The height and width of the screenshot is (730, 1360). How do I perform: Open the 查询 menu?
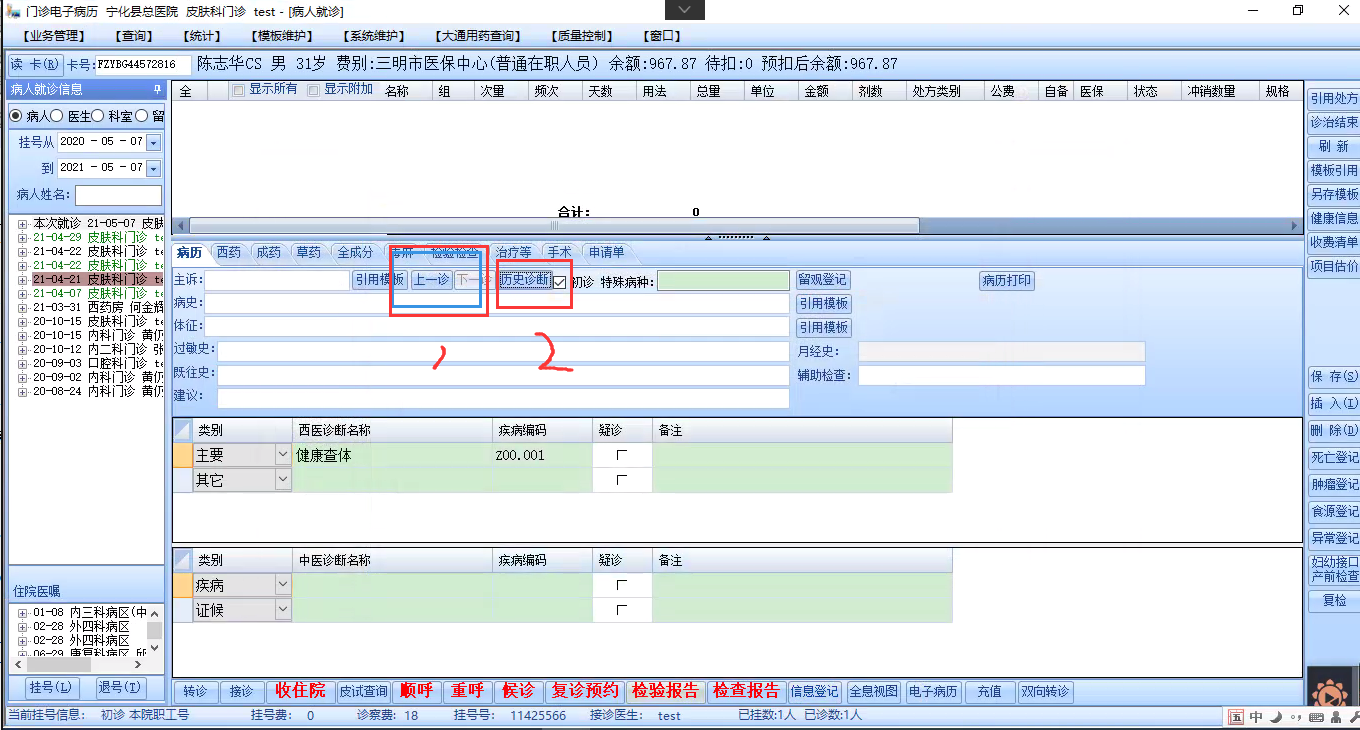click(134, 36)
